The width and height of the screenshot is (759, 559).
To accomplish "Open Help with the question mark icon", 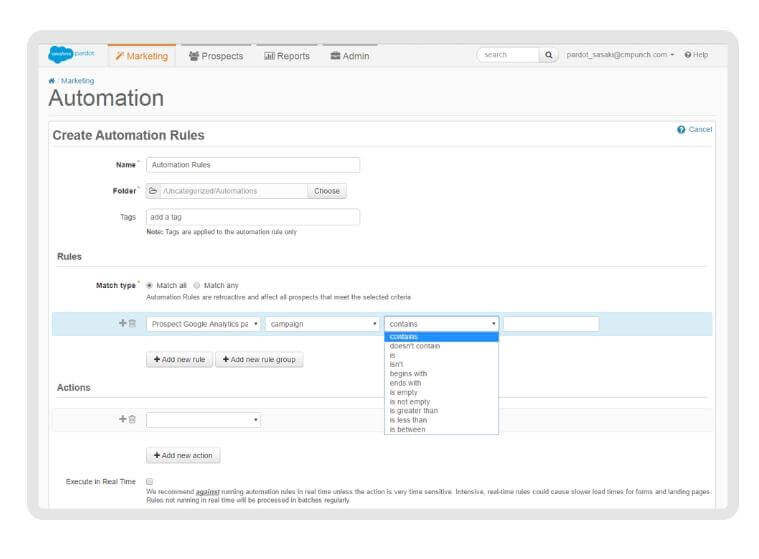I will [689, 55].
